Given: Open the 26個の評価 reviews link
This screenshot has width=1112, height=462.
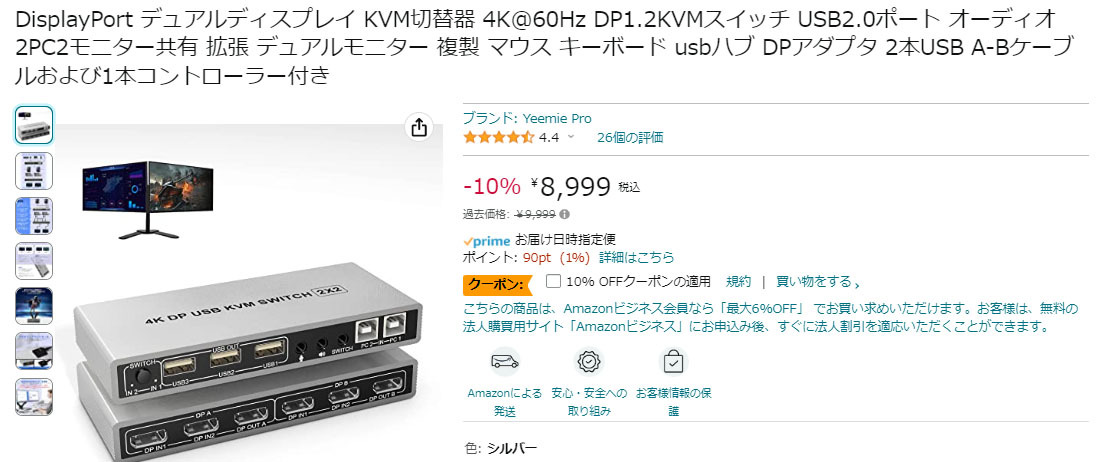Looking at the screenshot, I should tap(630, 138).
